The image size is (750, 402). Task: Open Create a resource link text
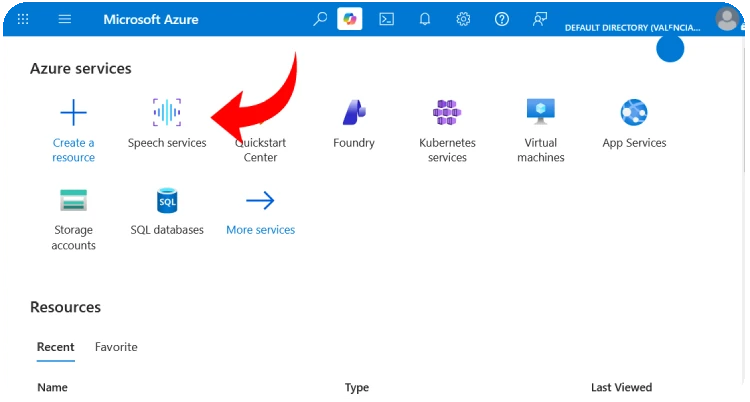pyautogui.click(x=73, y=150)
